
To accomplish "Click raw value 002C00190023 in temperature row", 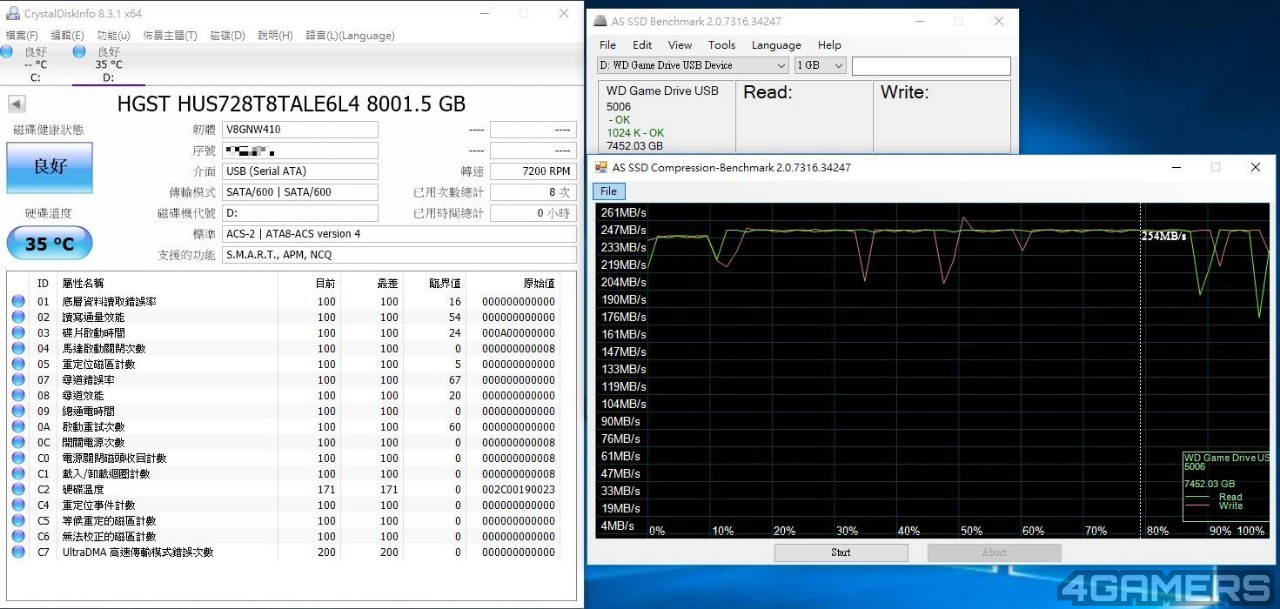I will (518, 489).
